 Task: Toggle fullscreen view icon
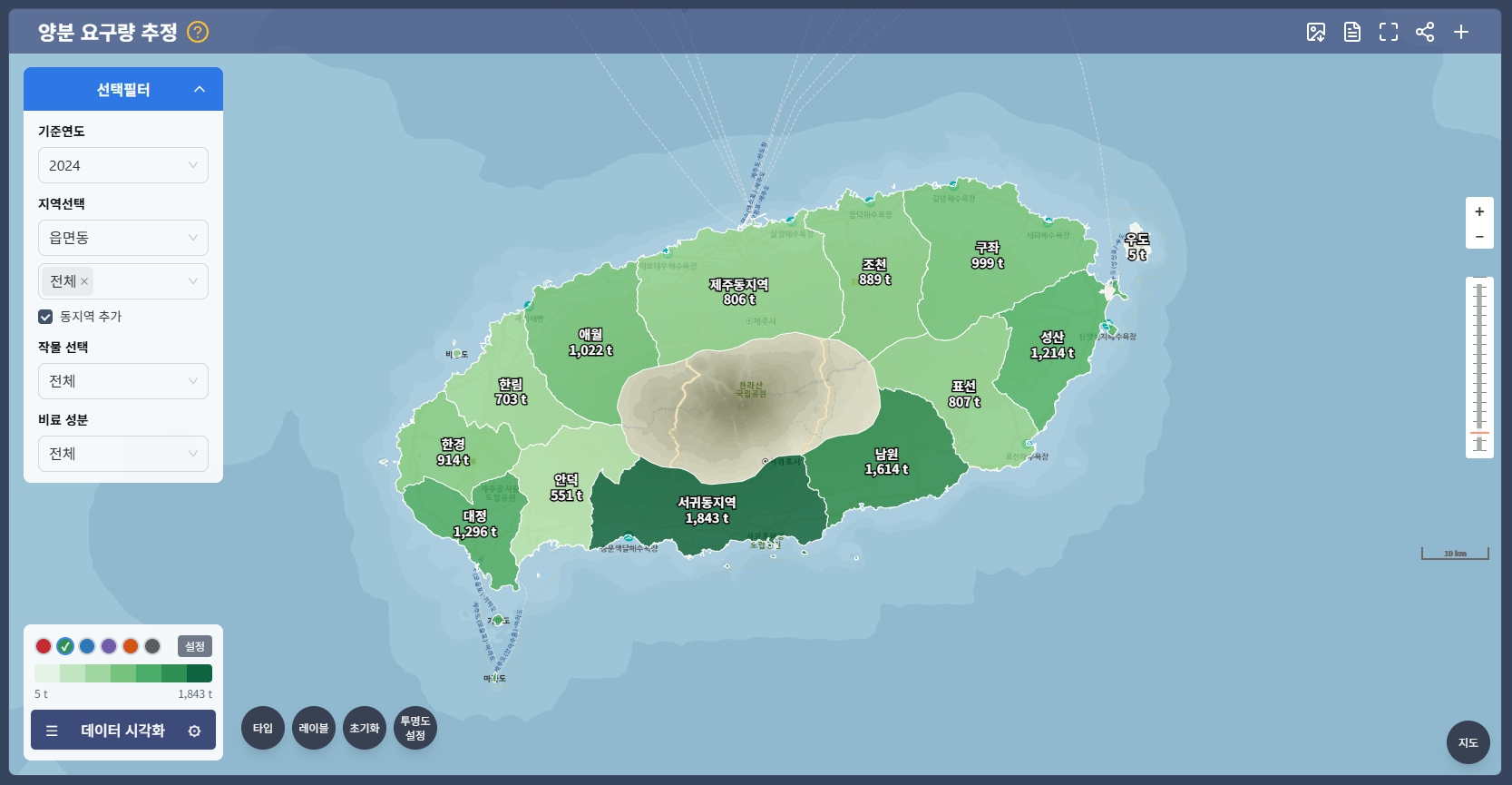point(1389,32)
